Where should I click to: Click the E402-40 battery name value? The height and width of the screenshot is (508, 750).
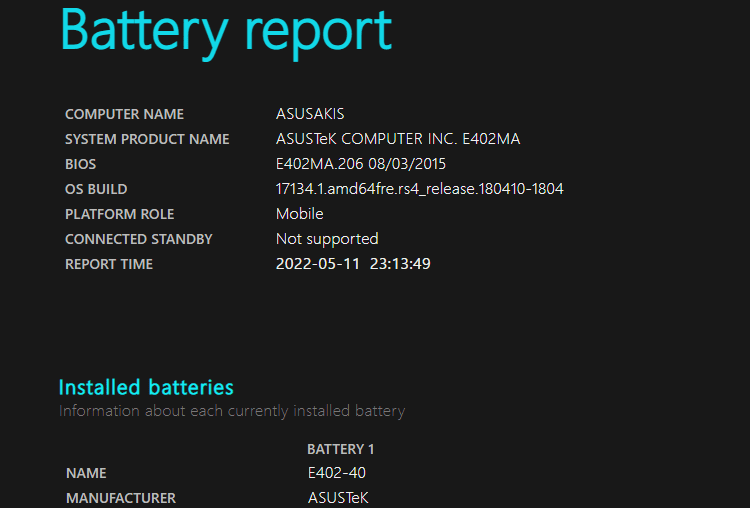click(x=337, y=473)
